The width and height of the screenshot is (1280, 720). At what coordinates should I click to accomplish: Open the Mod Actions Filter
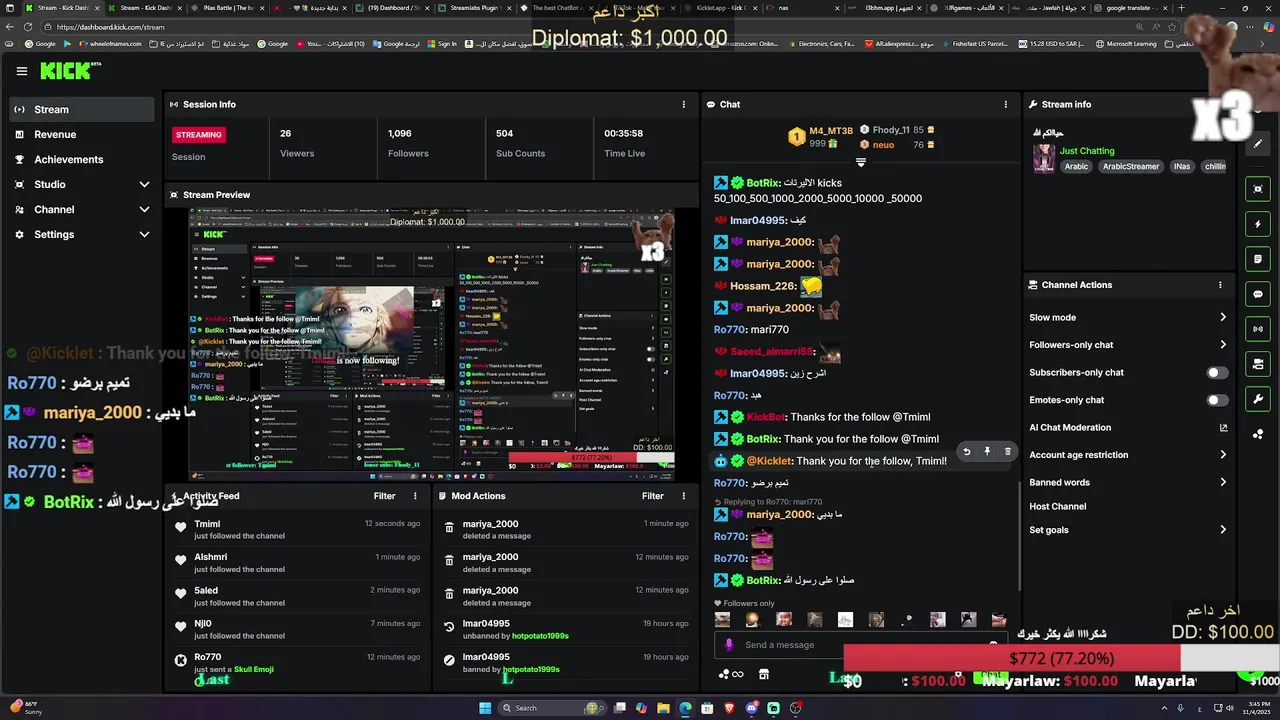[653, 496]
